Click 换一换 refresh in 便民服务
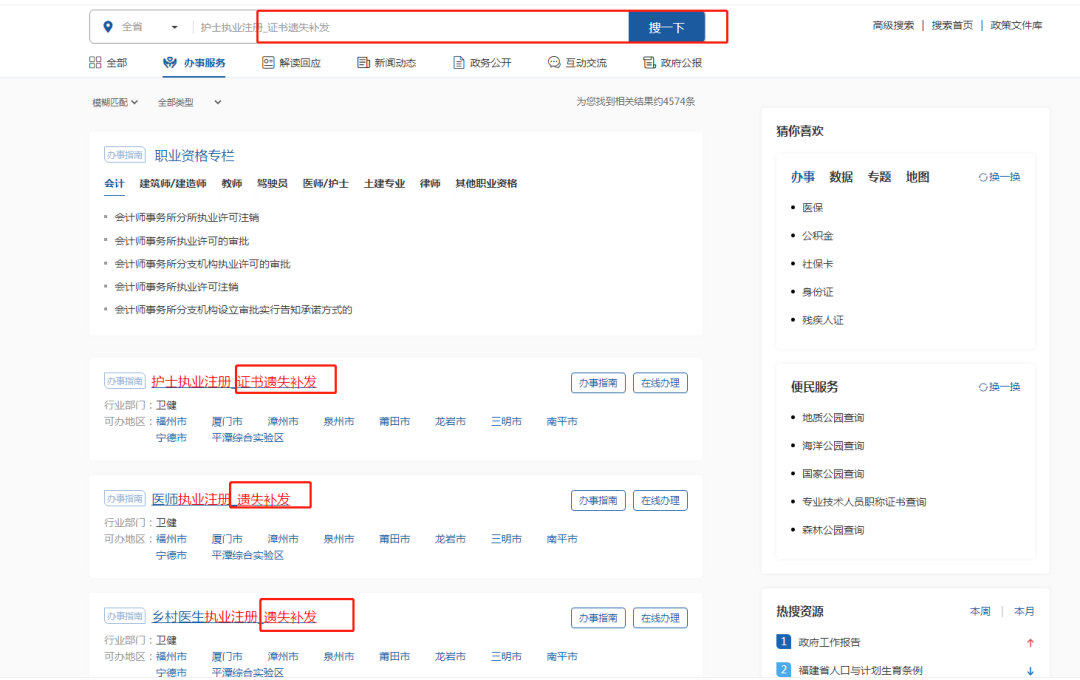The image size is (1080, 680). click(999, 387)
